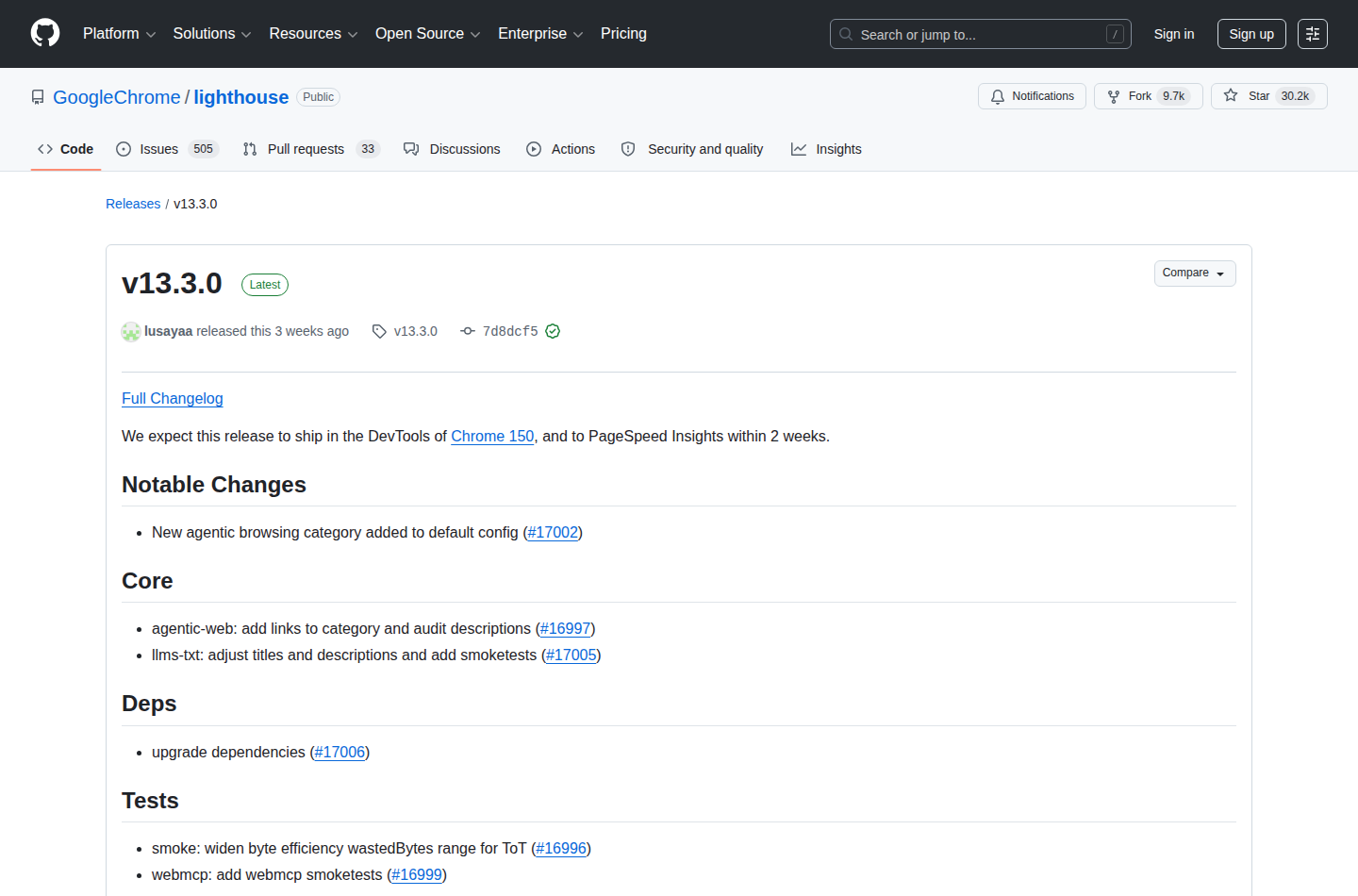Open the Chrome 150 link
Image resolution: width=1358 pixels, height=896 pixels.
pos(492,436)
